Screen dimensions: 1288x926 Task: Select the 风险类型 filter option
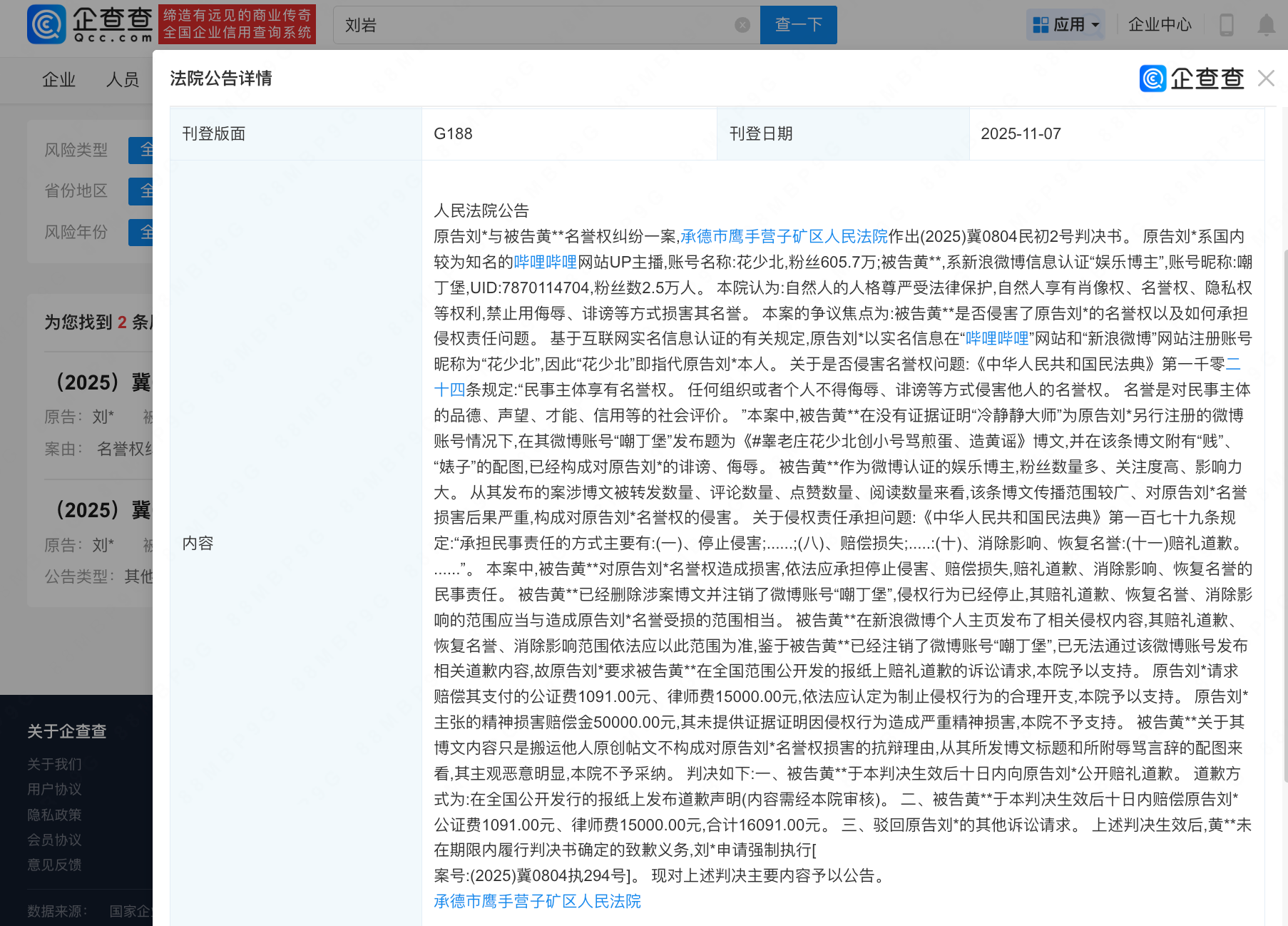[x=140, y=150]
